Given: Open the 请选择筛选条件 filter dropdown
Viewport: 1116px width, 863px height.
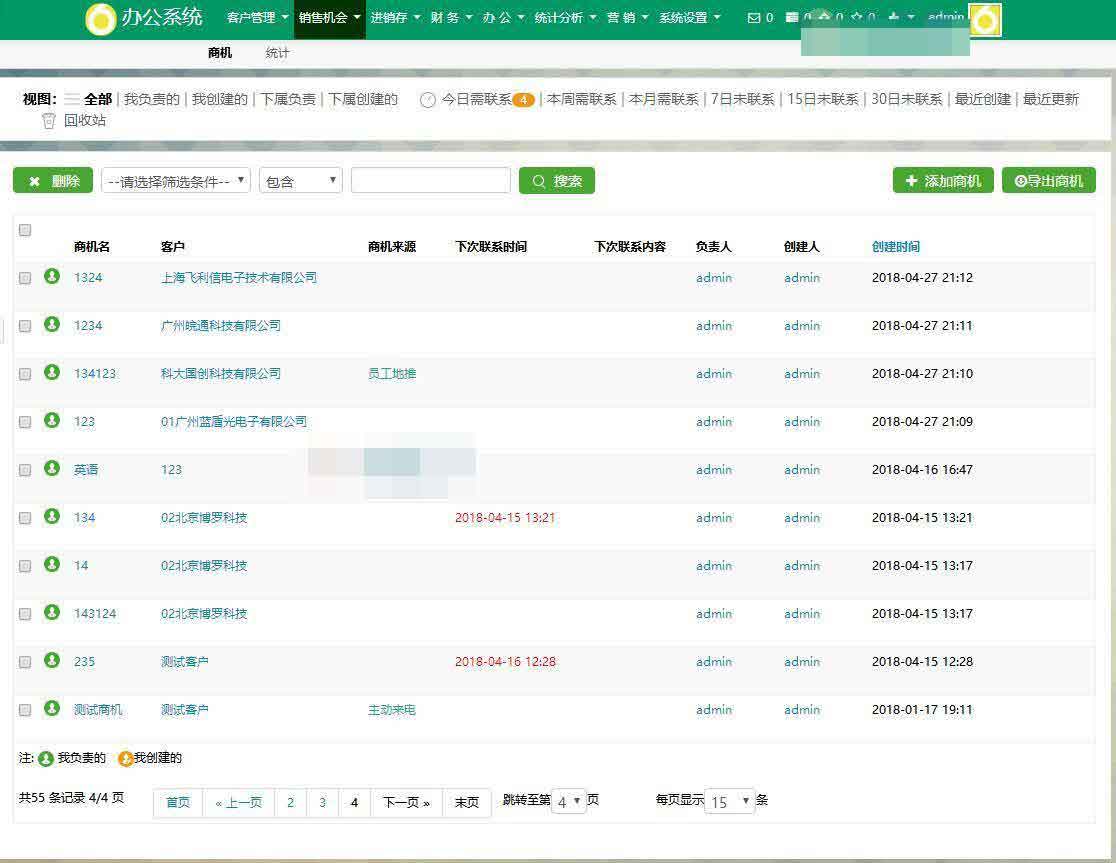Looking at the screenshot, I should [176, 181].
